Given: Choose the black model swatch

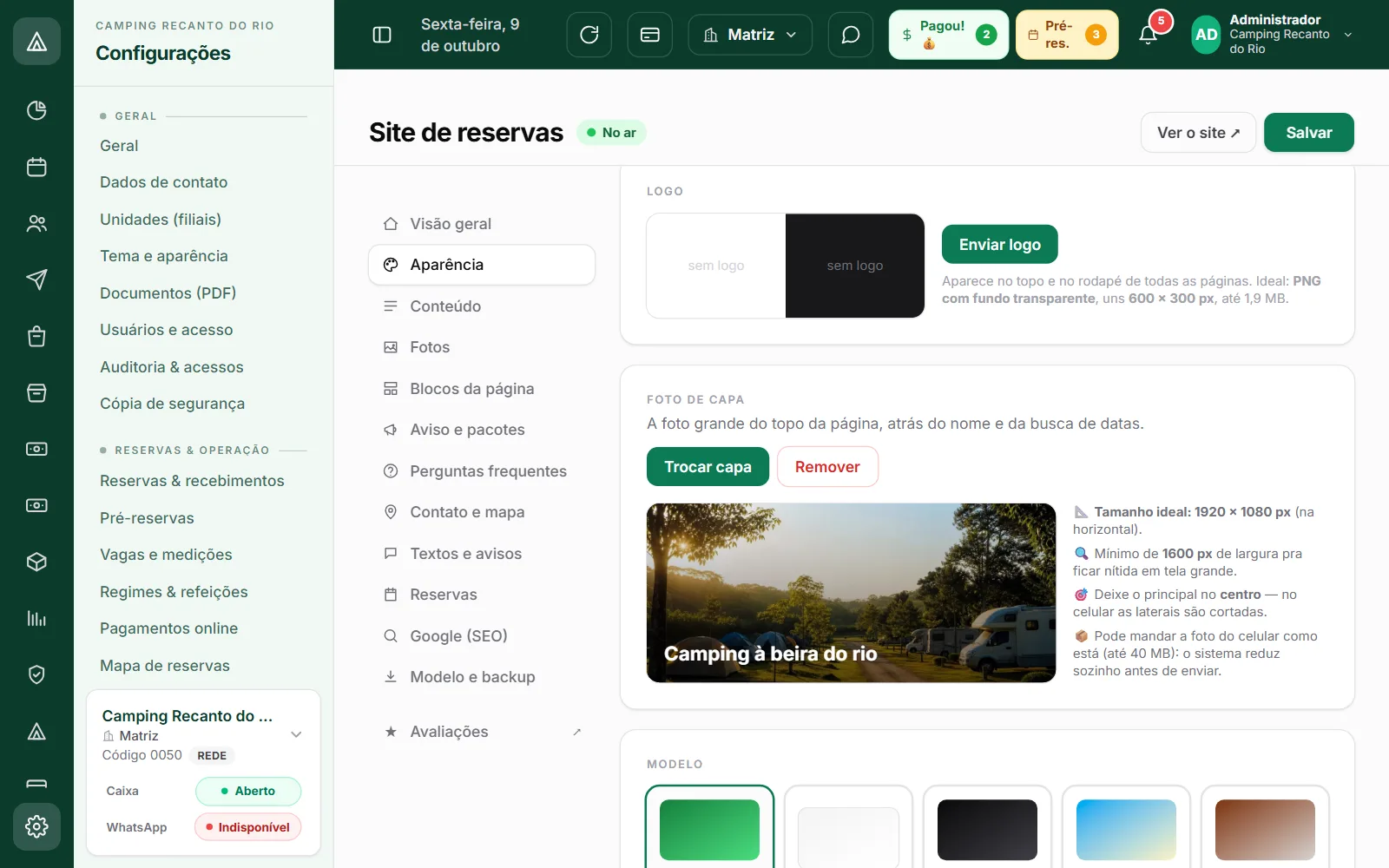Looking at the screenshot, I should [987, 830].
